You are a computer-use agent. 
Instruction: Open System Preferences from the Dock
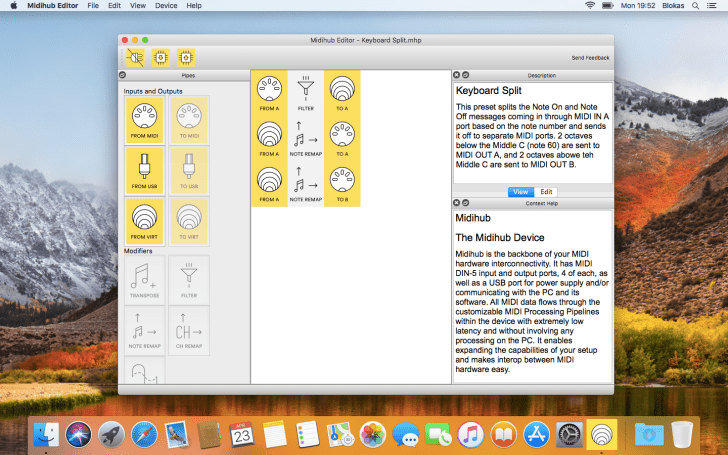(x=569, y=435)
